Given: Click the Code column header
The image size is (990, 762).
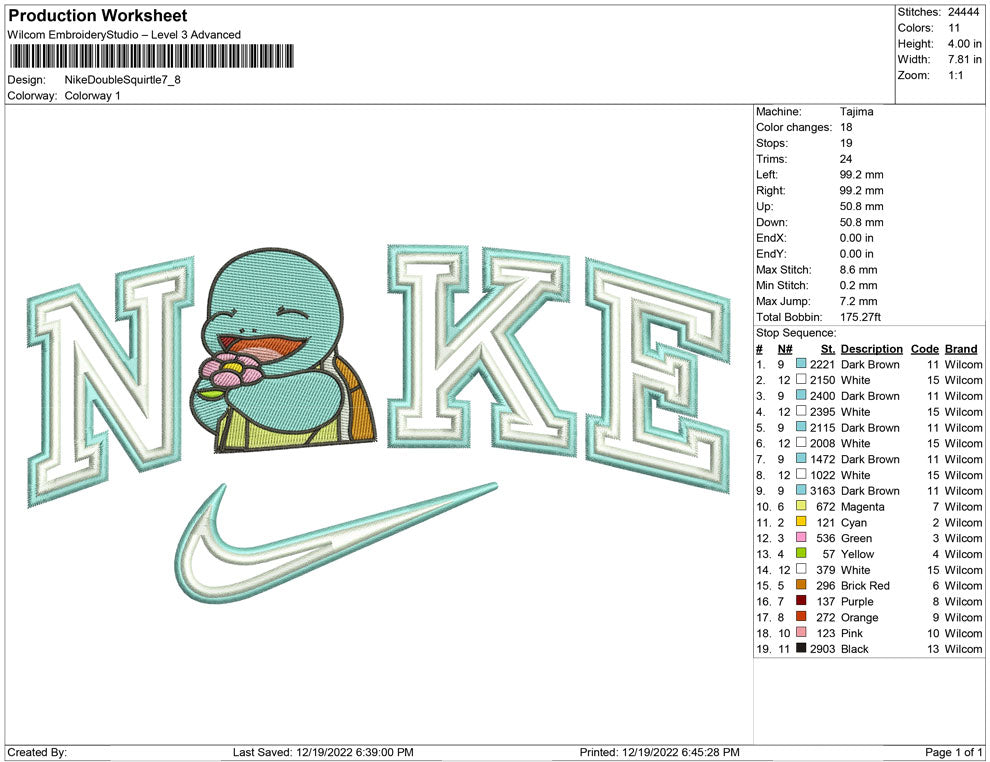Looking at the screenshot, I should click(924, 348).
